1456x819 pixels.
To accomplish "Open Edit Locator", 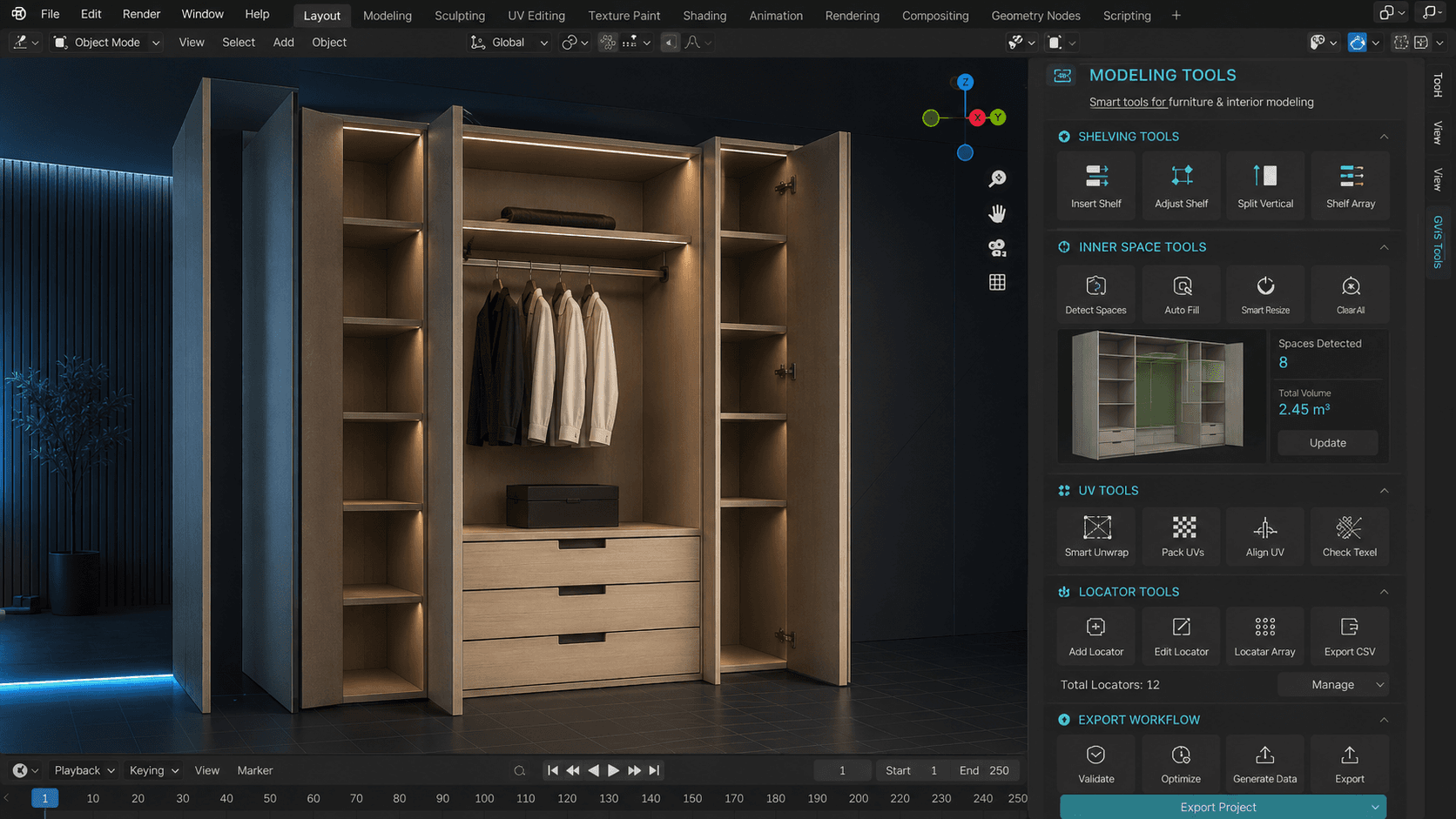I will pos(1181,636).
